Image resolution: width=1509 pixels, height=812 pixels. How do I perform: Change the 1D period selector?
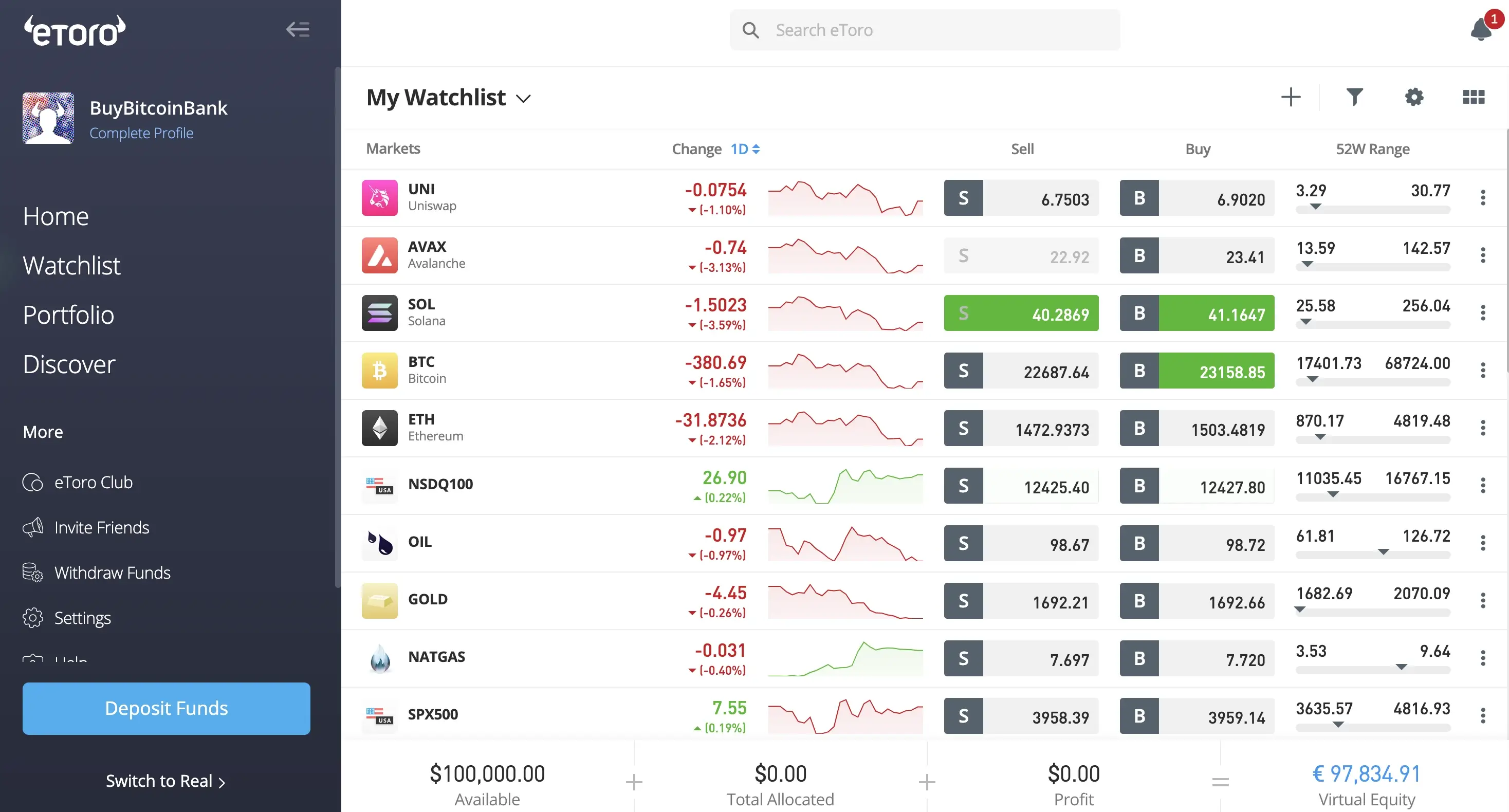click(745, 150)
